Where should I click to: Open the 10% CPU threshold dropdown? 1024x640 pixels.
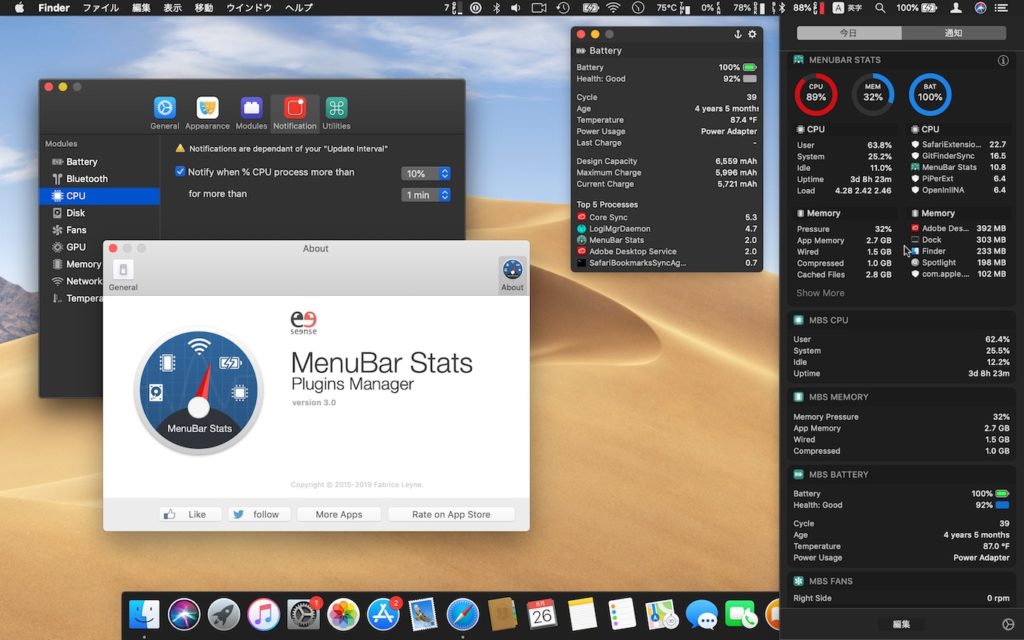point(425,173)
